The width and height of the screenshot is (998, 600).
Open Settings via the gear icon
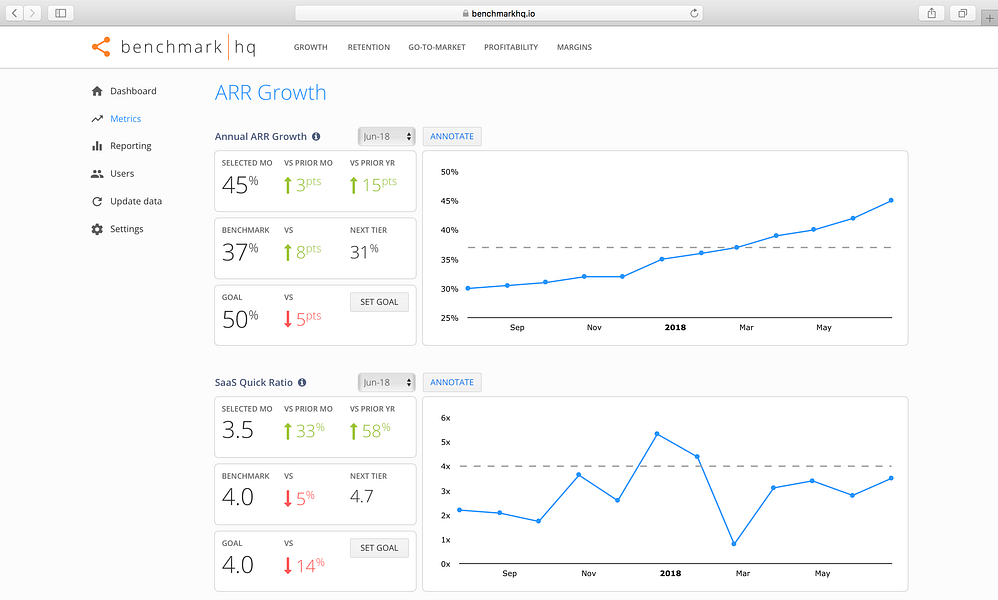[96, 229]
